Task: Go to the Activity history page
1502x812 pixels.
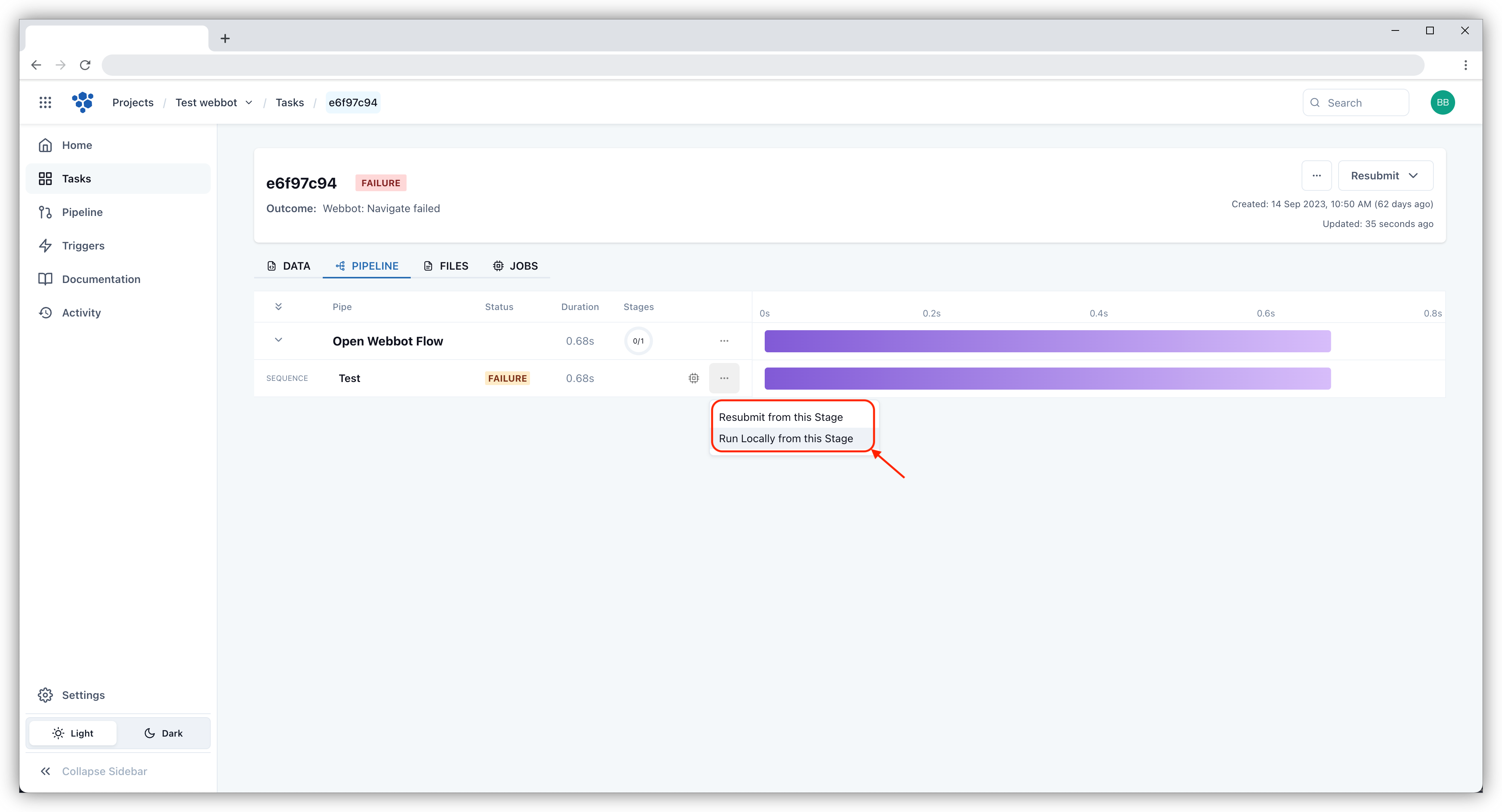Action: pyautogui.click(x=81, y=312)
